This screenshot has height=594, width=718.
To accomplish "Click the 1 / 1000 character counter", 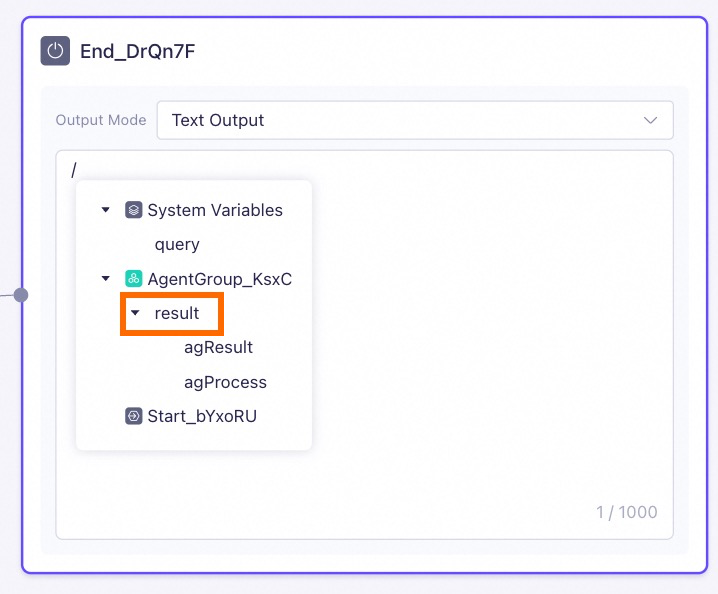I will (x=626, y=512).
